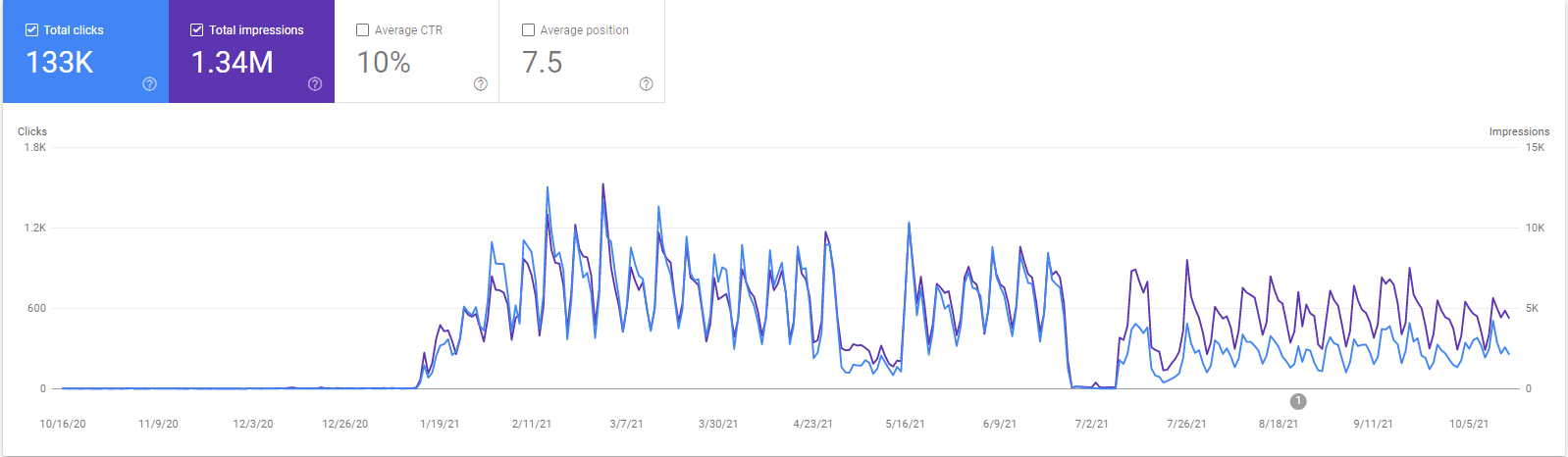Check the Average position checkbox

pyautogui.click(x=528, y=30)
